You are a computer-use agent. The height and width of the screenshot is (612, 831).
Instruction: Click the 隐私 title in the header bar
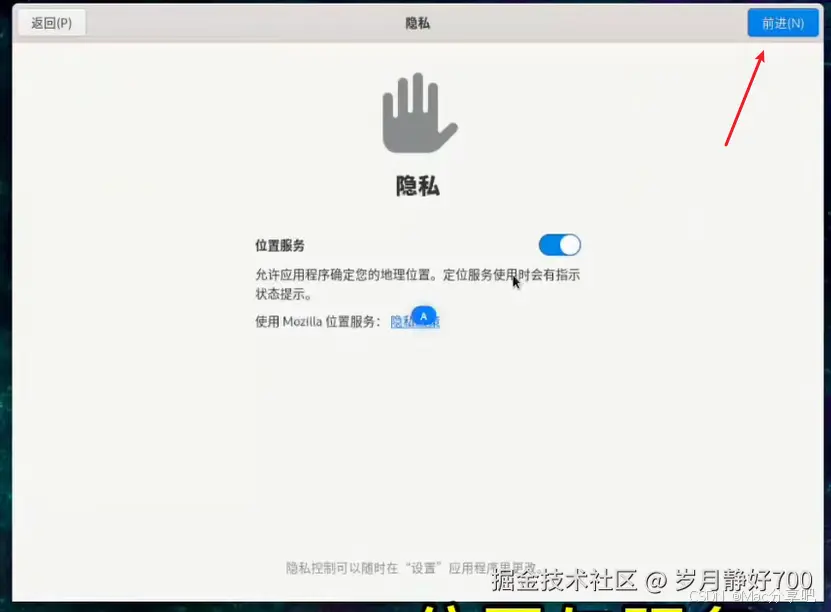tap(418, 22)
